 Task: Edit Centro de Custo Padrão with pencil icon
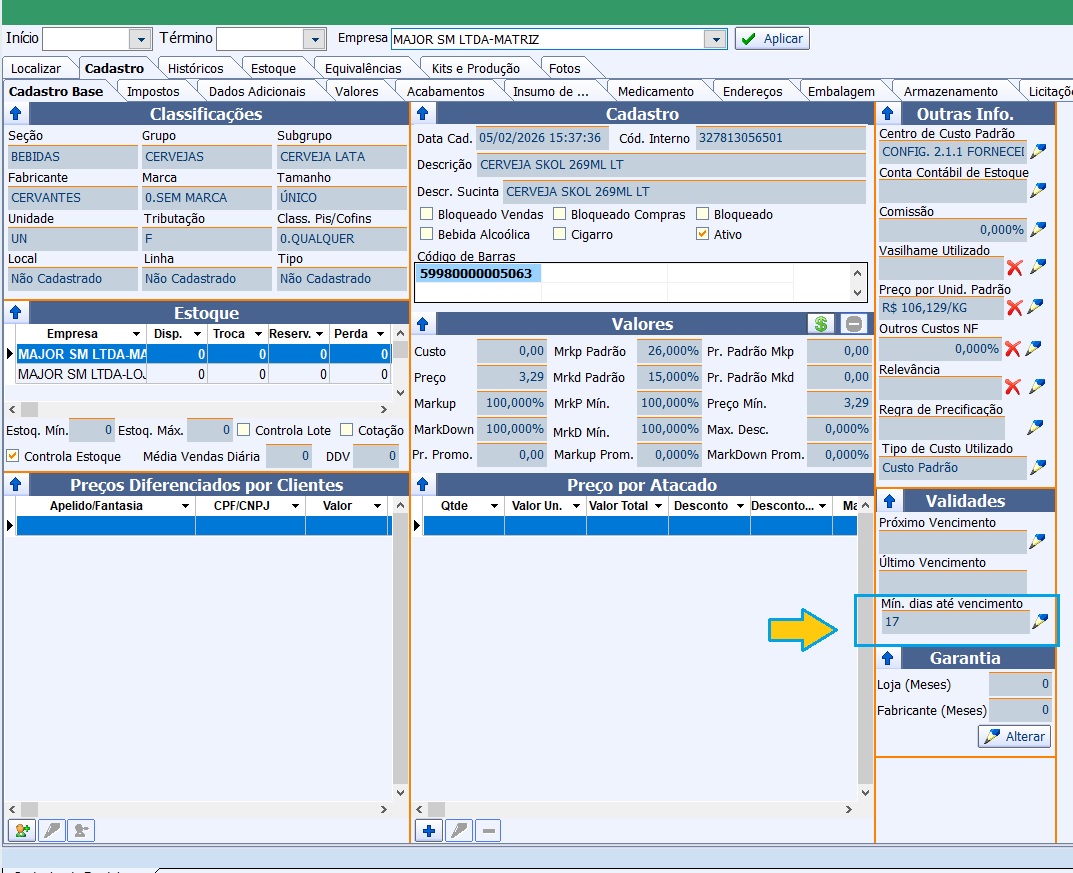(1038, 152)
